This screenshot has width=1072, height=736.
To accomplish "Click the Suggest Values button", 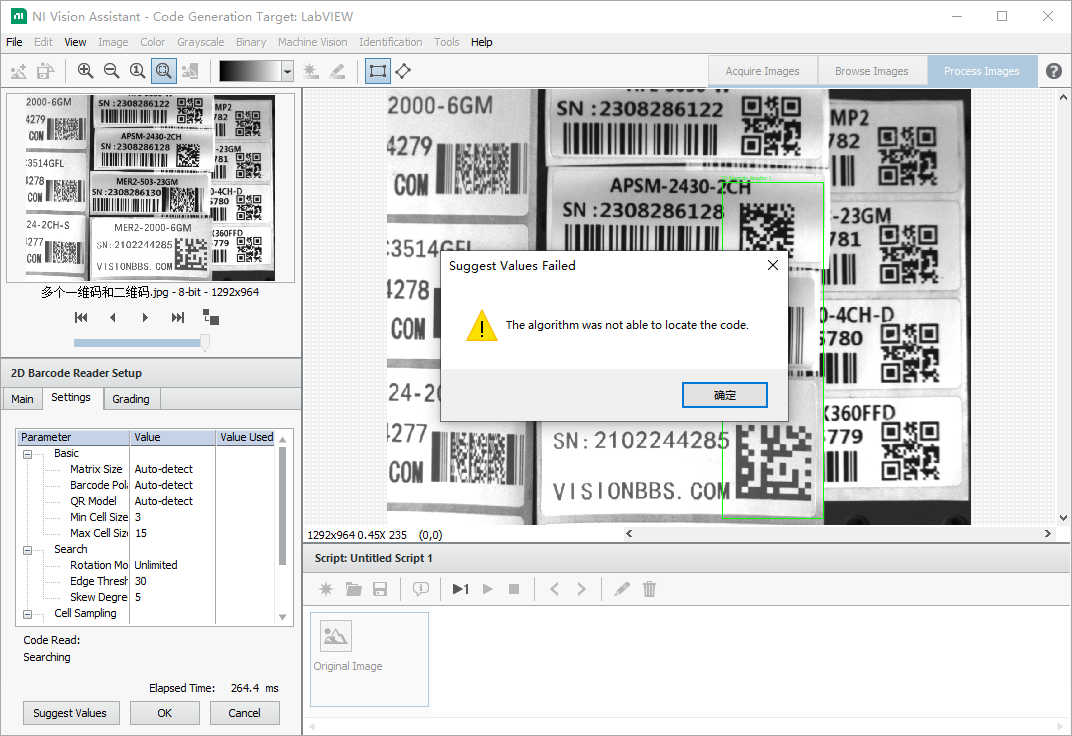I will [x=70, y=713].
